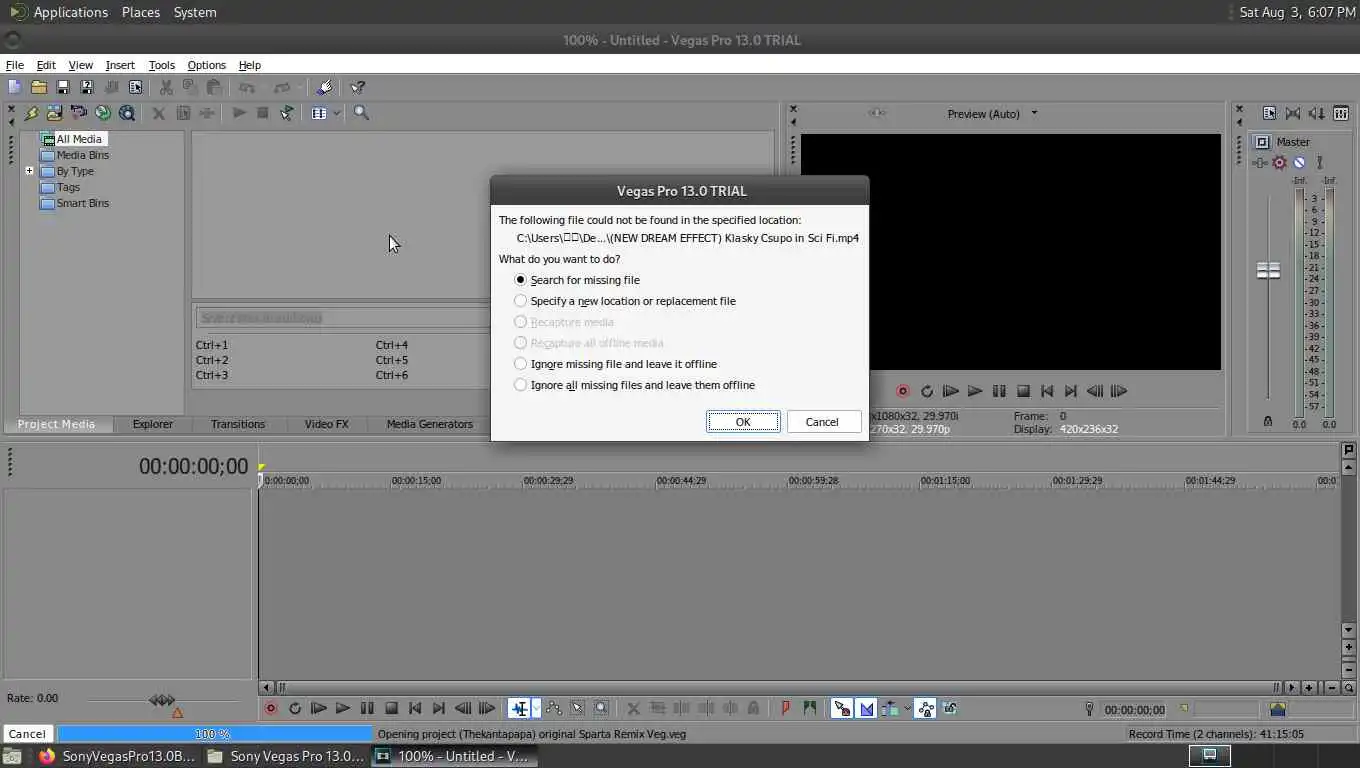This screenshot has height=768, width=1360.
Task: Click SonyVegasPro13.0B taskbar item
Action: pos(117,756)
